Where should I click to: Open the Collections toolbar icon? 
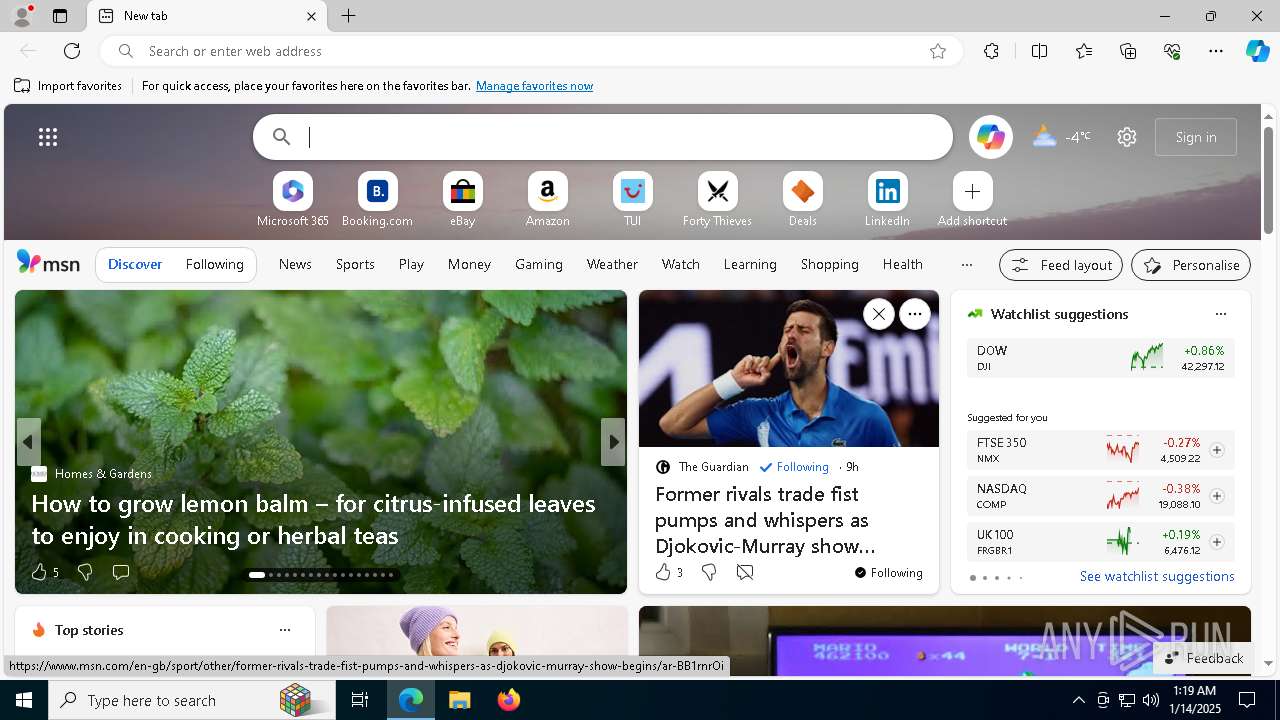(x=1128, y=51)
